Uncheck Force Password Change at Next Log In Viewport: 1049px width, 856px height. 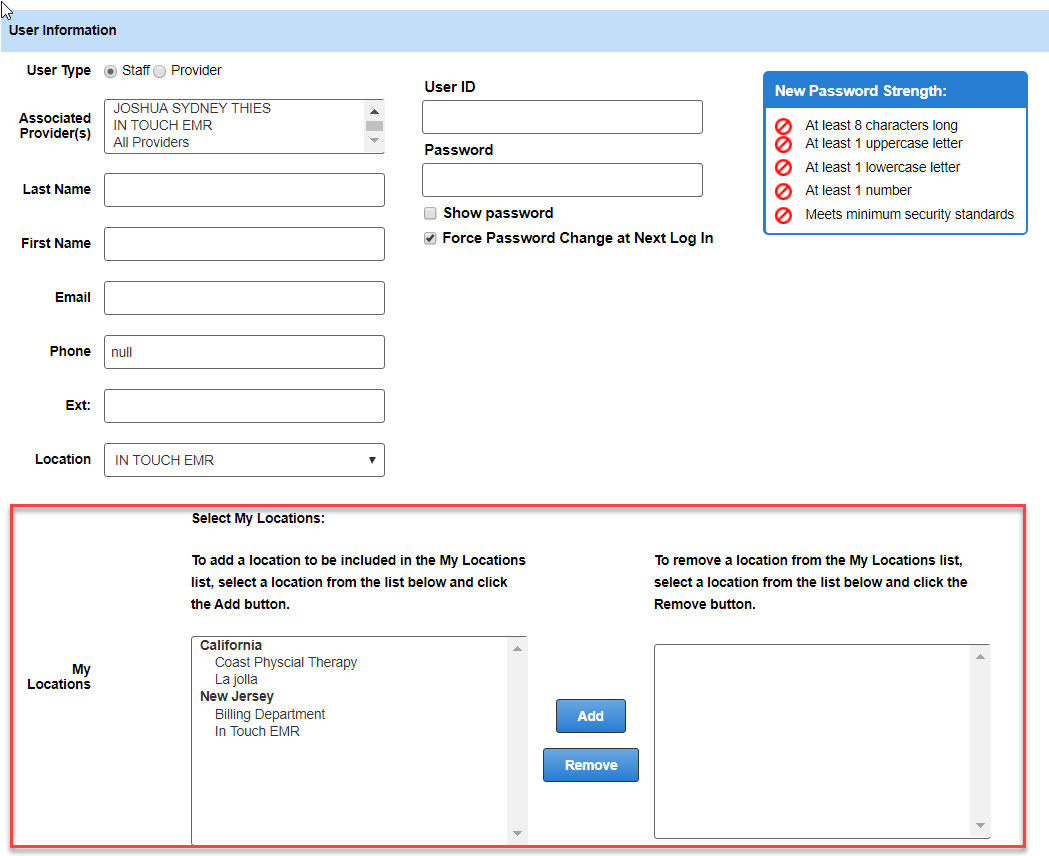430,239
